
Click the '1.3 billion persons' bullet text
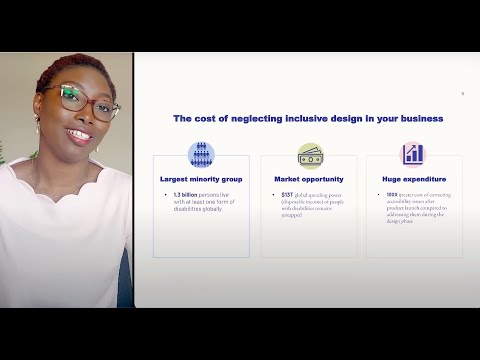click(x=204, y=202)
